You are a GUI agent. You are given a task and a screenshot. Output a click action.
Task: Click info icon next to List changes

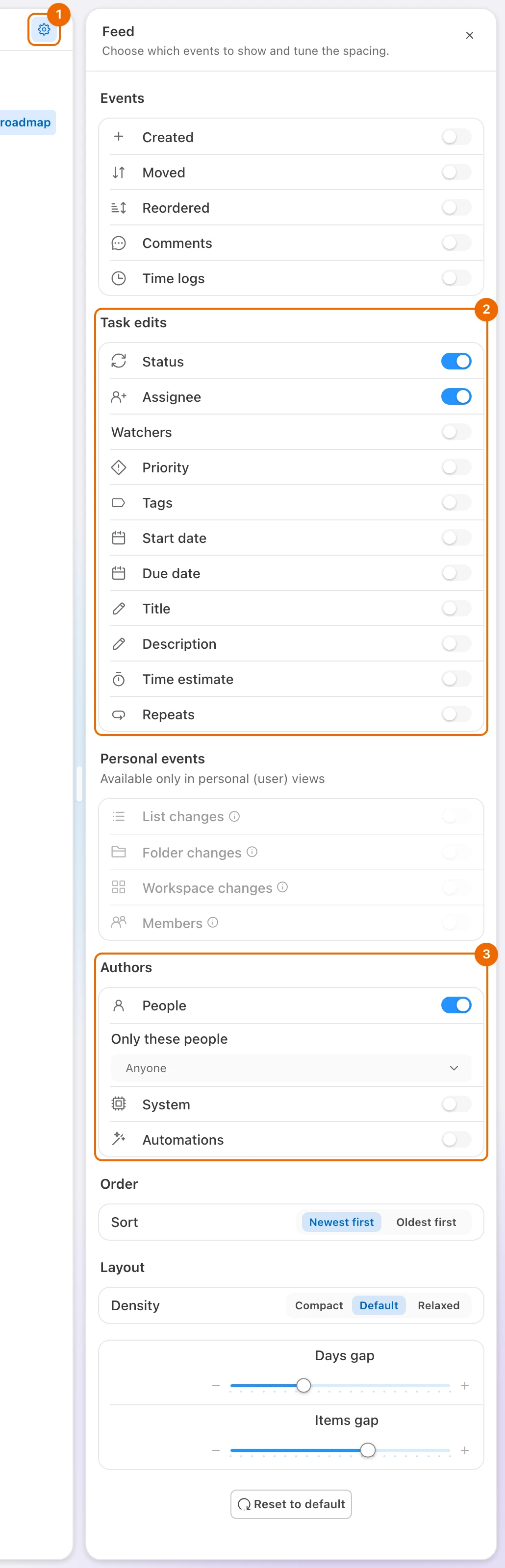pos(234,816)
